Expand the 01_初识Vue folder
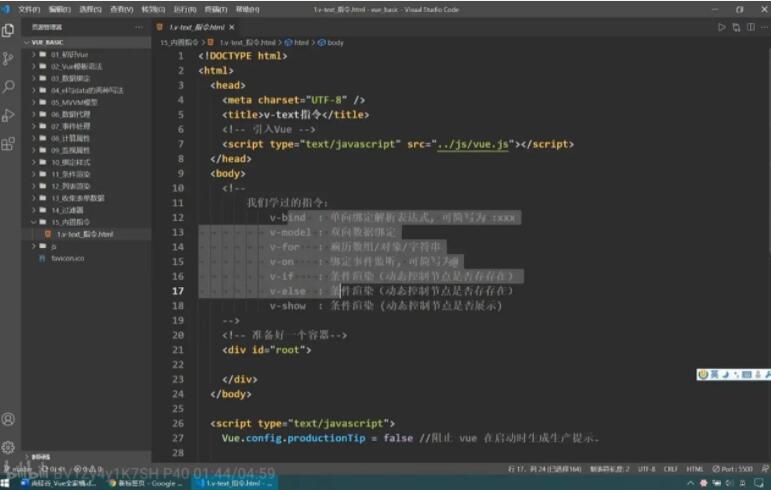The image size is (771, 490). (34, 55)
